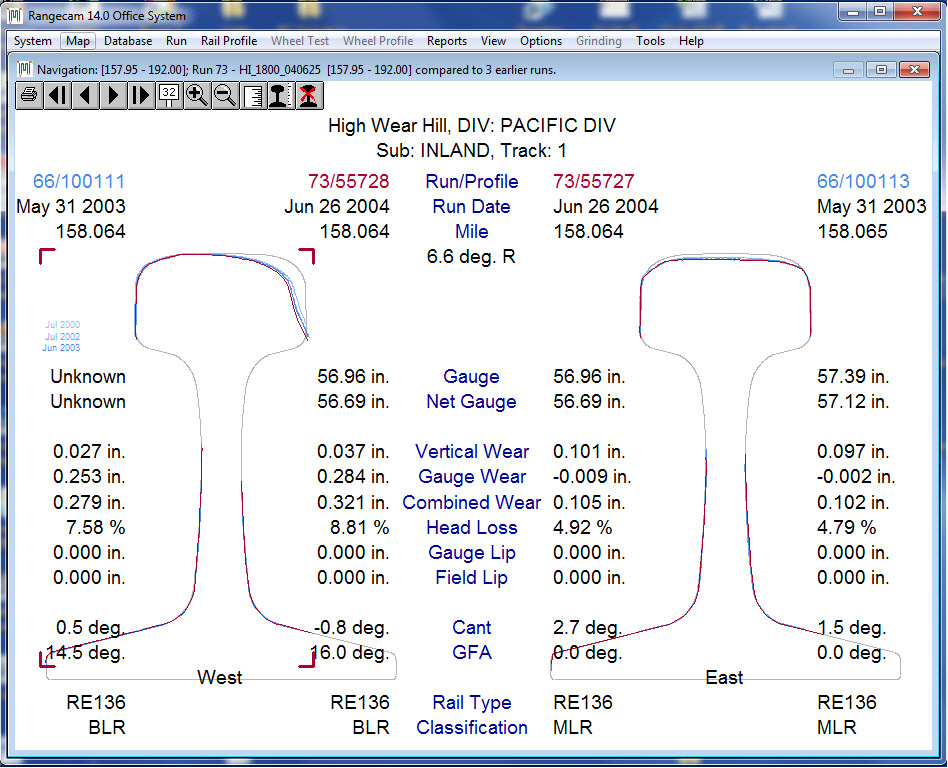Click the milepost 32 sign icon
This screenshot has width=948, height=768.
pyautogui.click(x=169, y=95)
